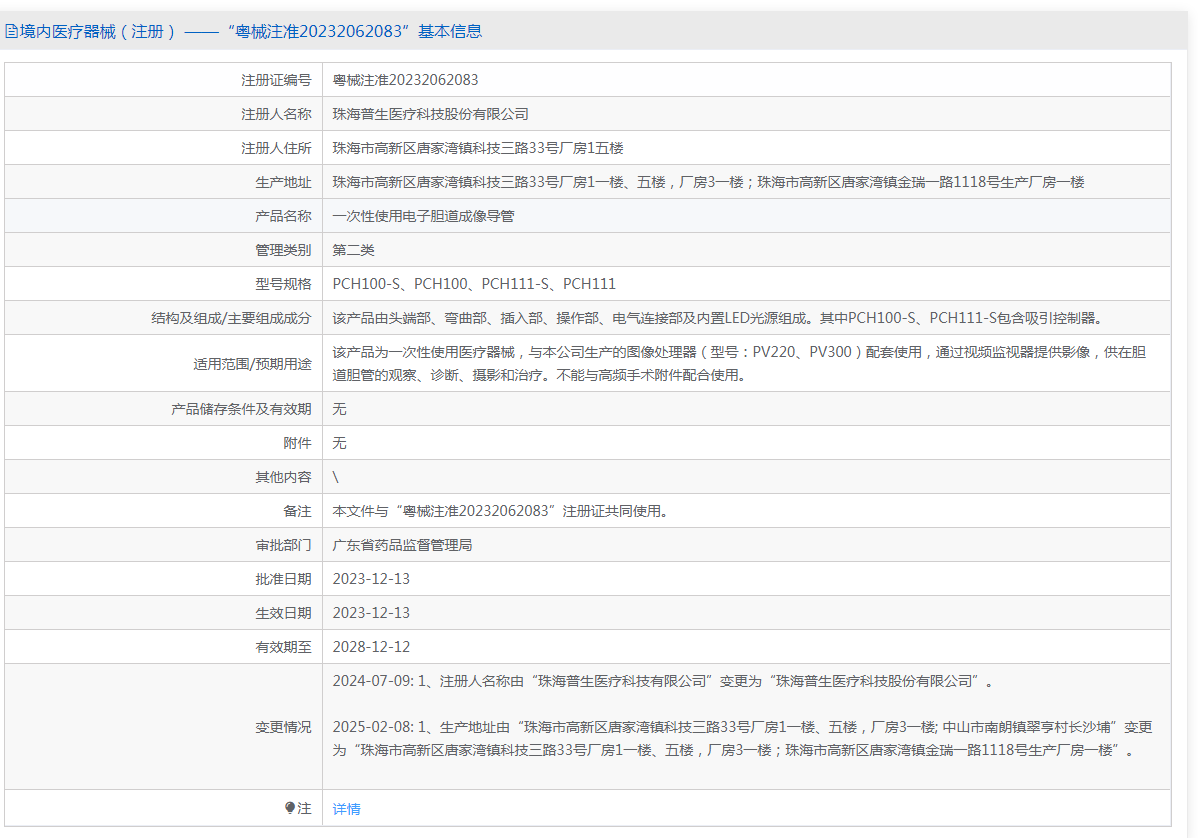Select the 注 label in the last row
The image size is (1198, 838).
click(x=305, y=808)
